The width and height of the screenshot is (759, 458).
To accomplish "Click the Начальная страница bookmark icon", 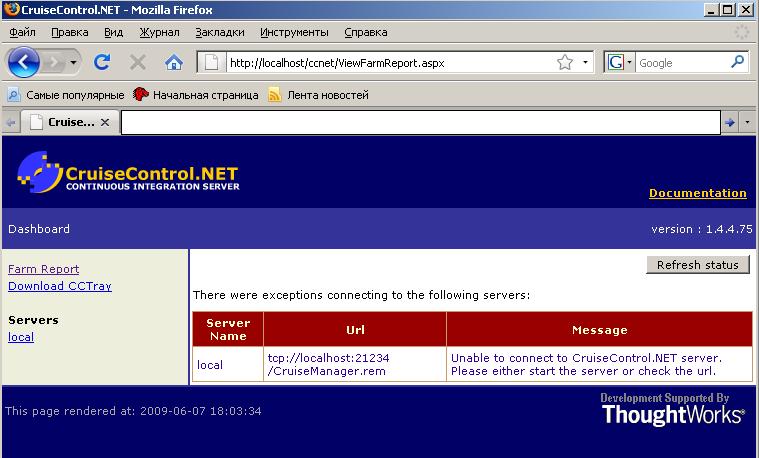I will click(140, 94).
